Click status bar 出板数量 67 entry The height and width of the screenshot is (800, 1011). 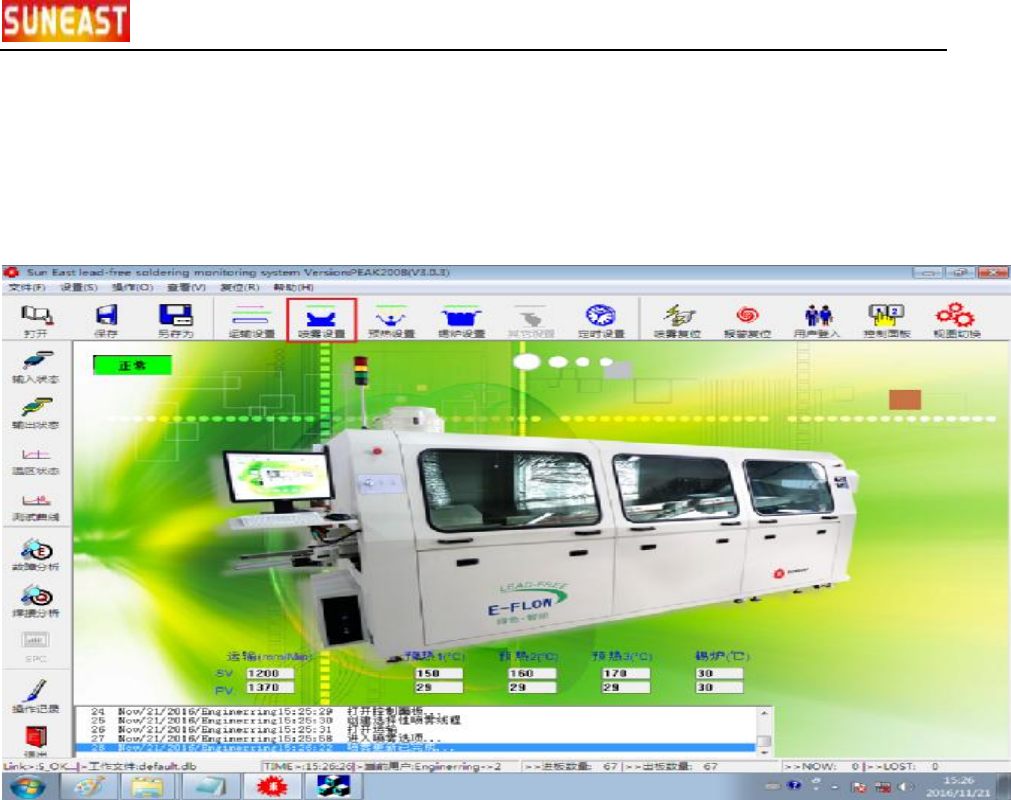671,766
